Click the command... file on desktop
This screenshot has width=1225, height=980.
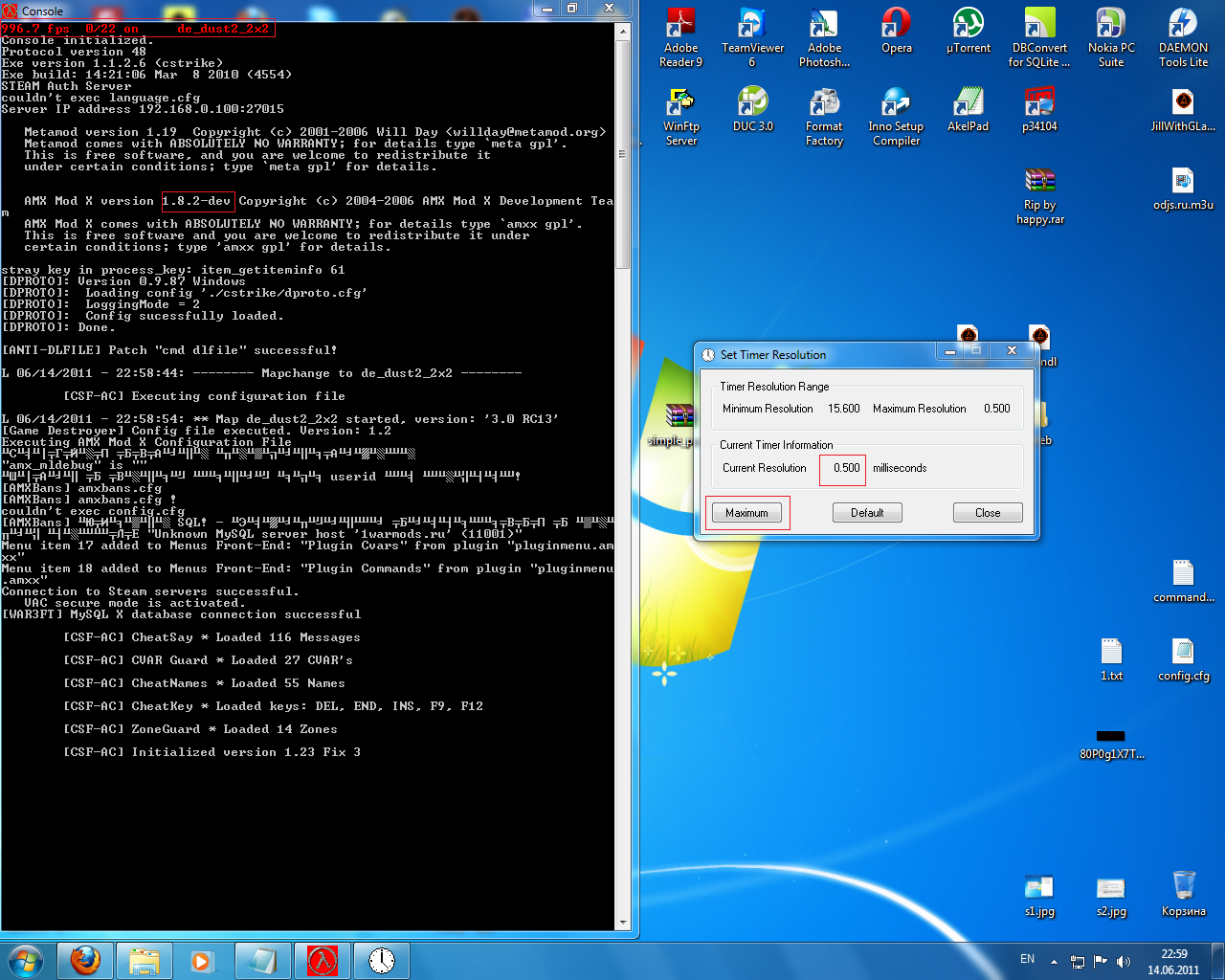click(1183, 581)
